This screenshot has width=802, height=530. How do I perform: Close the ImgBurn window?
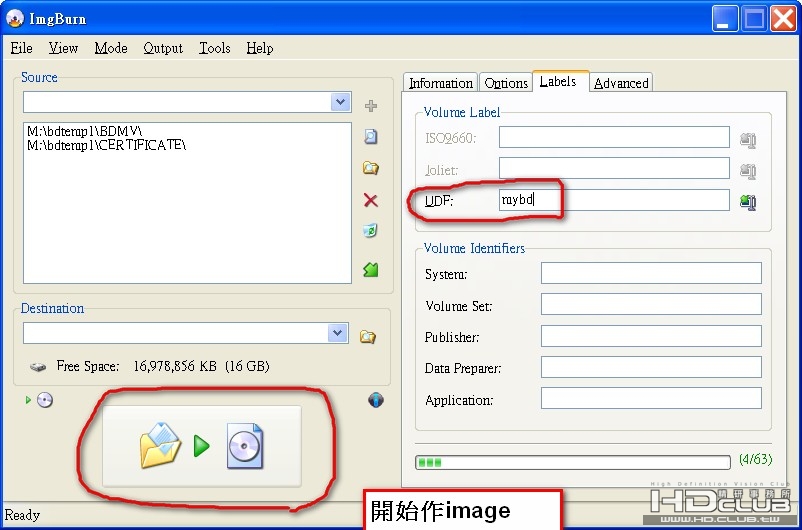tap(784, 19)
